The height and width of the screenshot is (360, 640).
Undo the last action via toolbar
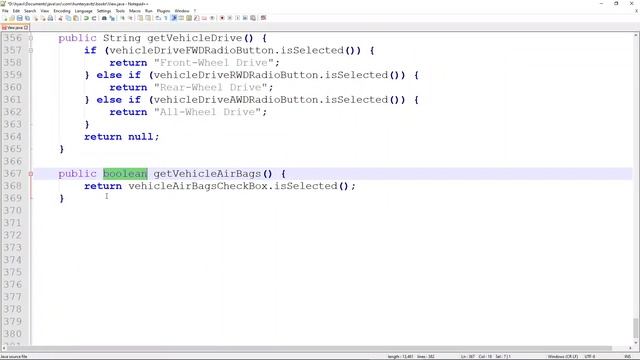point(86,18)
